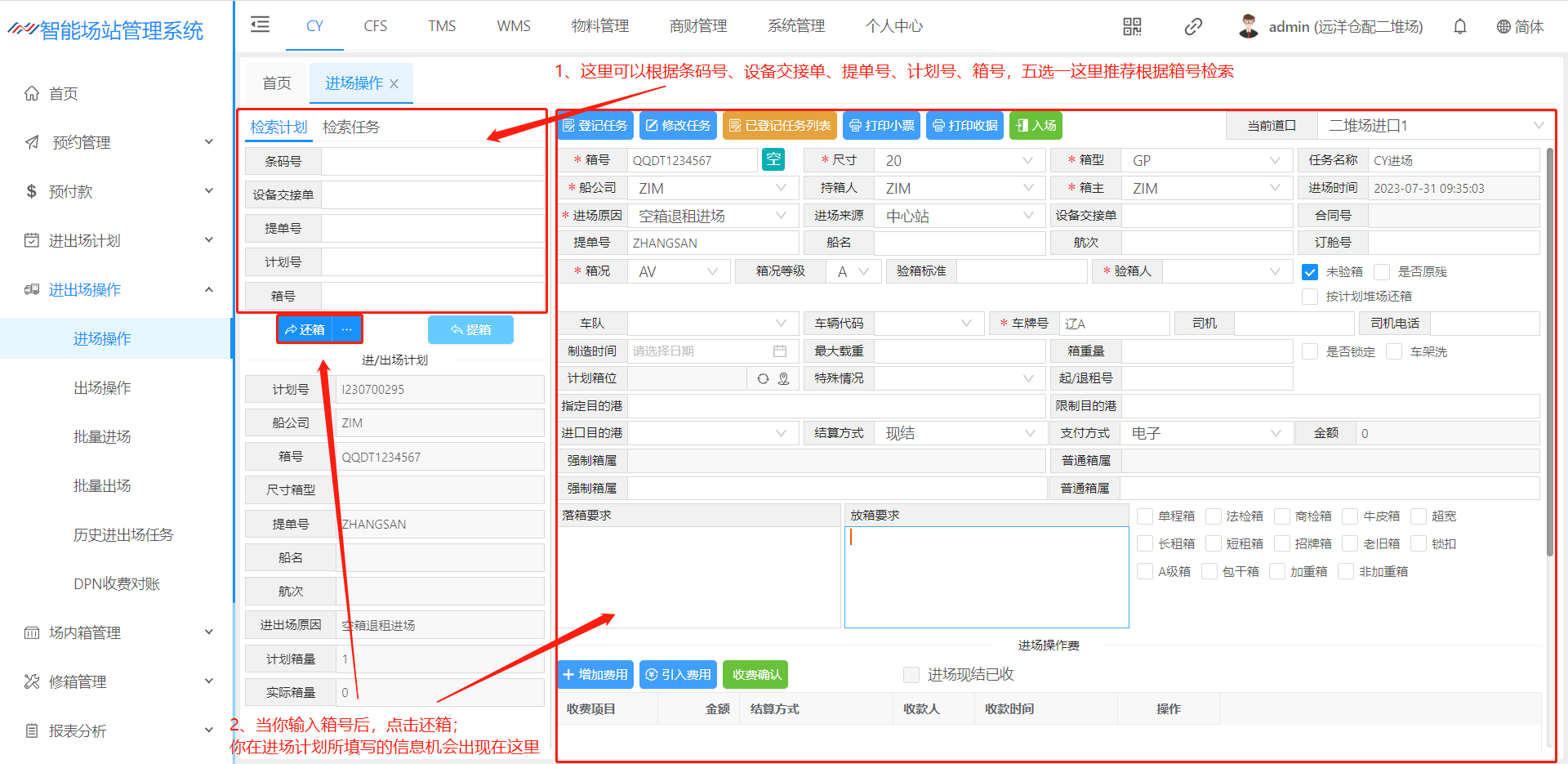The height and width of the screenshot is (764, 1568).
Task: Click the link chain icon in header
Action: pyautogui.click(x=1193, y=27)
